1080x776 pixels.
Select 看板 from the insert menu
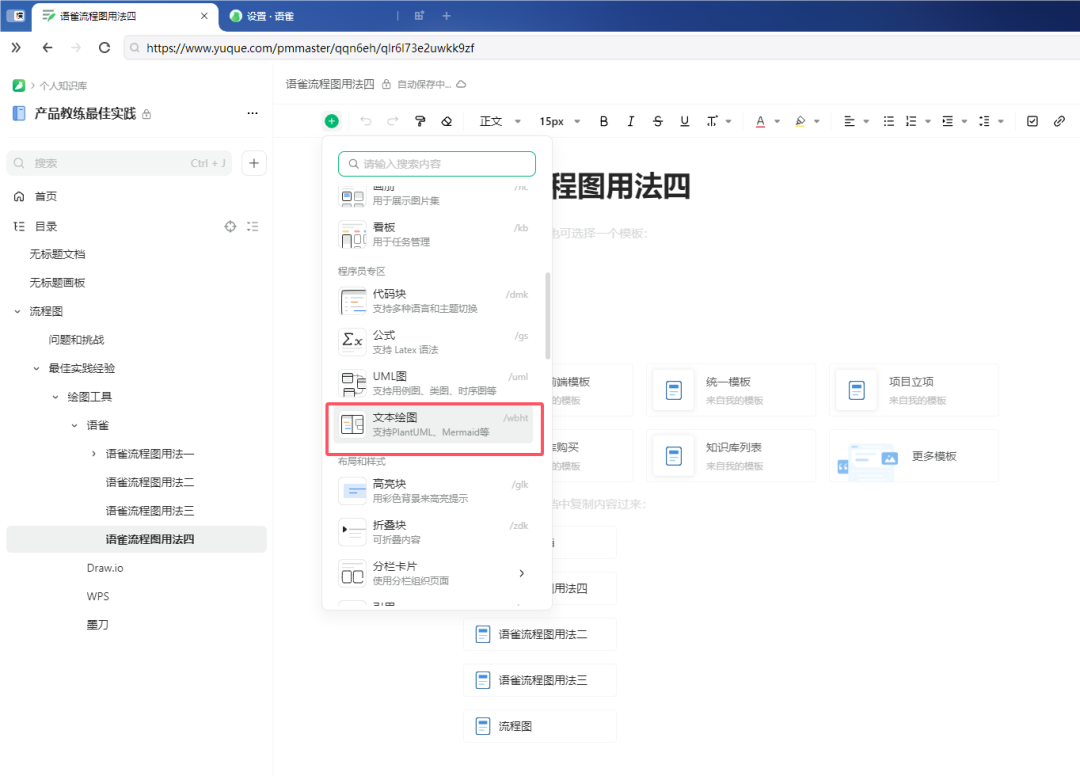pos(433,234)
